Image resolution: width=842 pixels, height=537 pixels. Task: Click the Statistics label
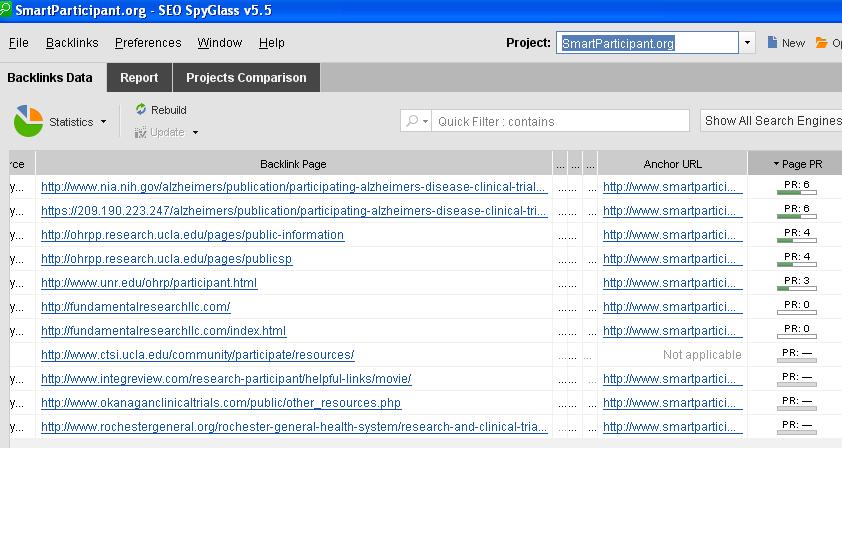[71, 122]
